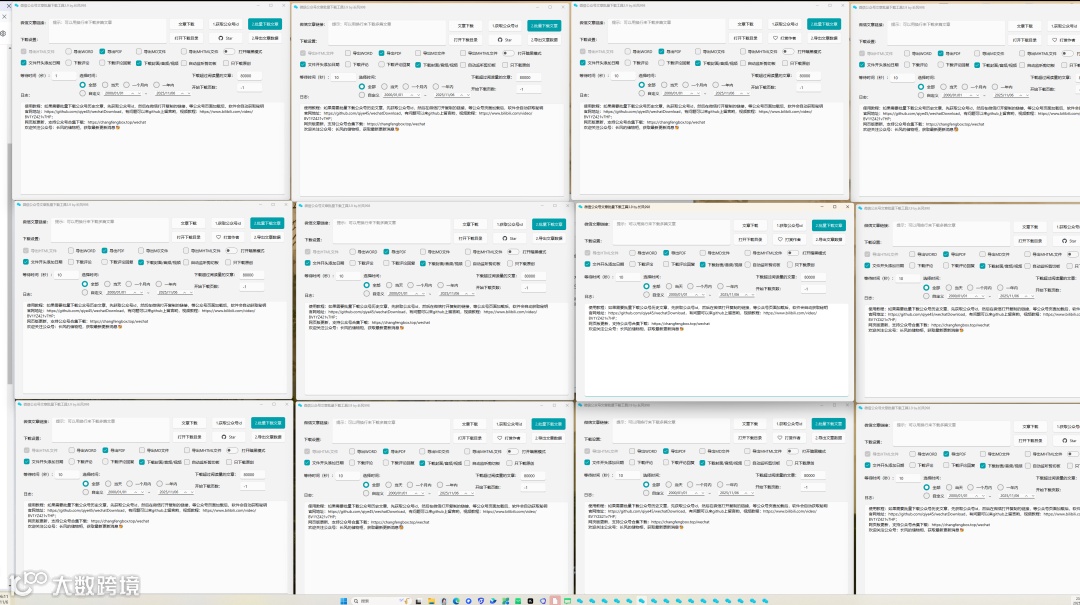Click 2.批量下载文章 in middle-row third window

[x=829, y=225]
